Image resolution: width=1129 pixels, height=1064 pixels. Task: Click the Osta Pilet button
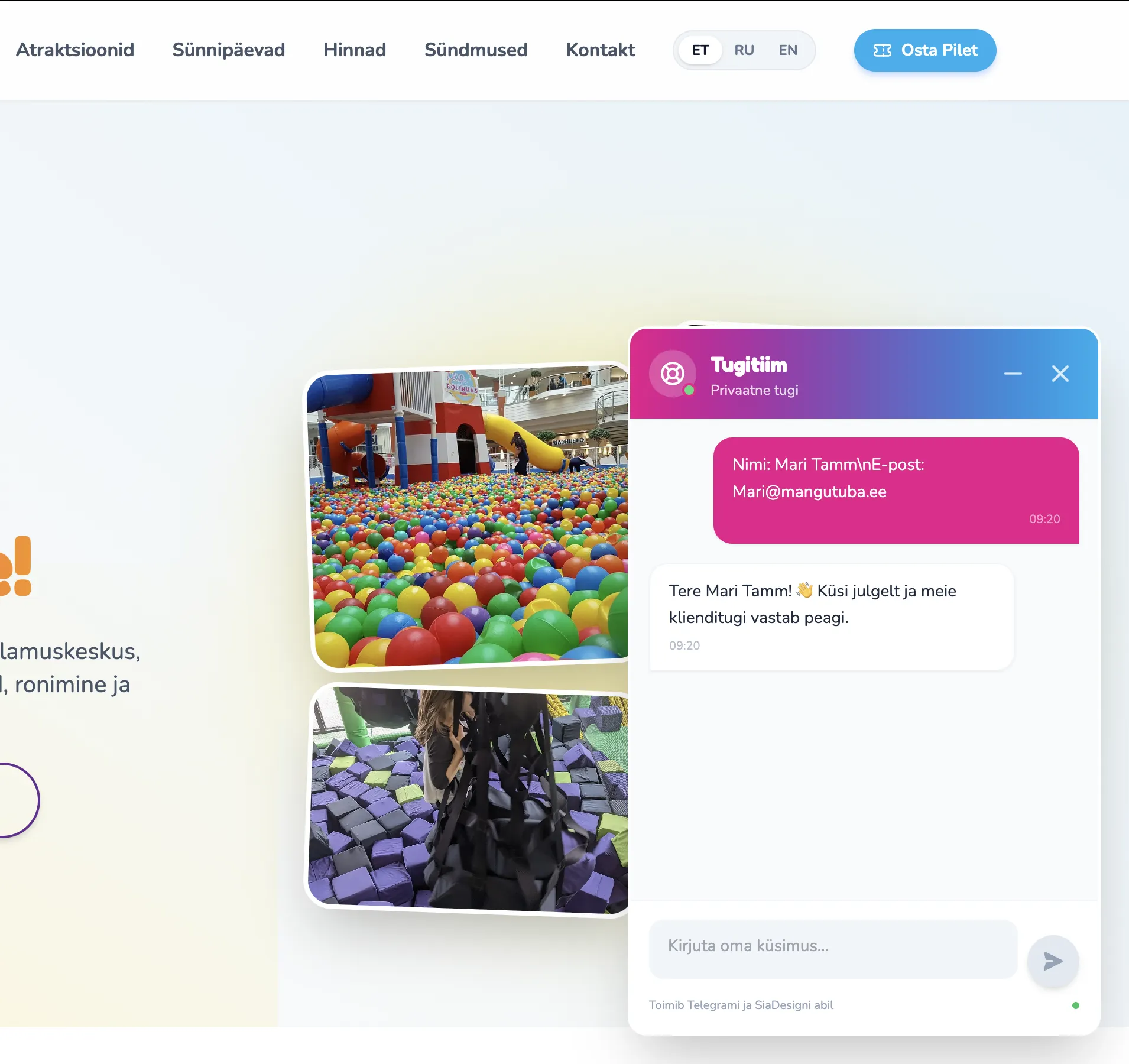(x=924, y=50)
